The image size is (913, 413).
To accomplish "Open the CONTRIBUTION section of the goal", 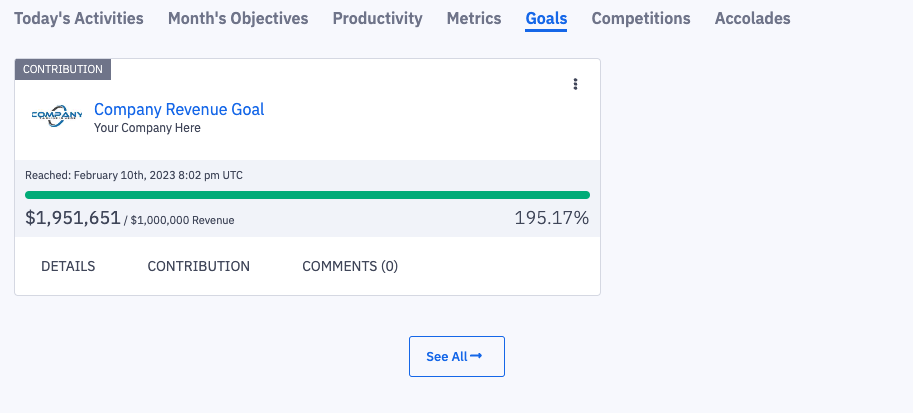I will 198,266.
